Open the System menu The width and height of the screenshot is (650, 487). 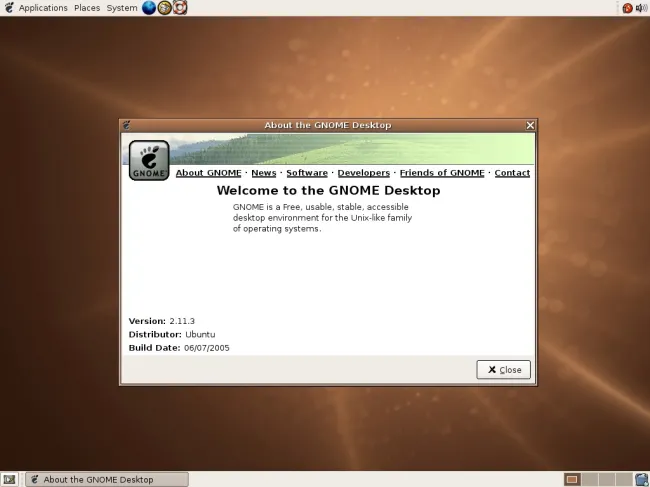(x=122, y=8)
